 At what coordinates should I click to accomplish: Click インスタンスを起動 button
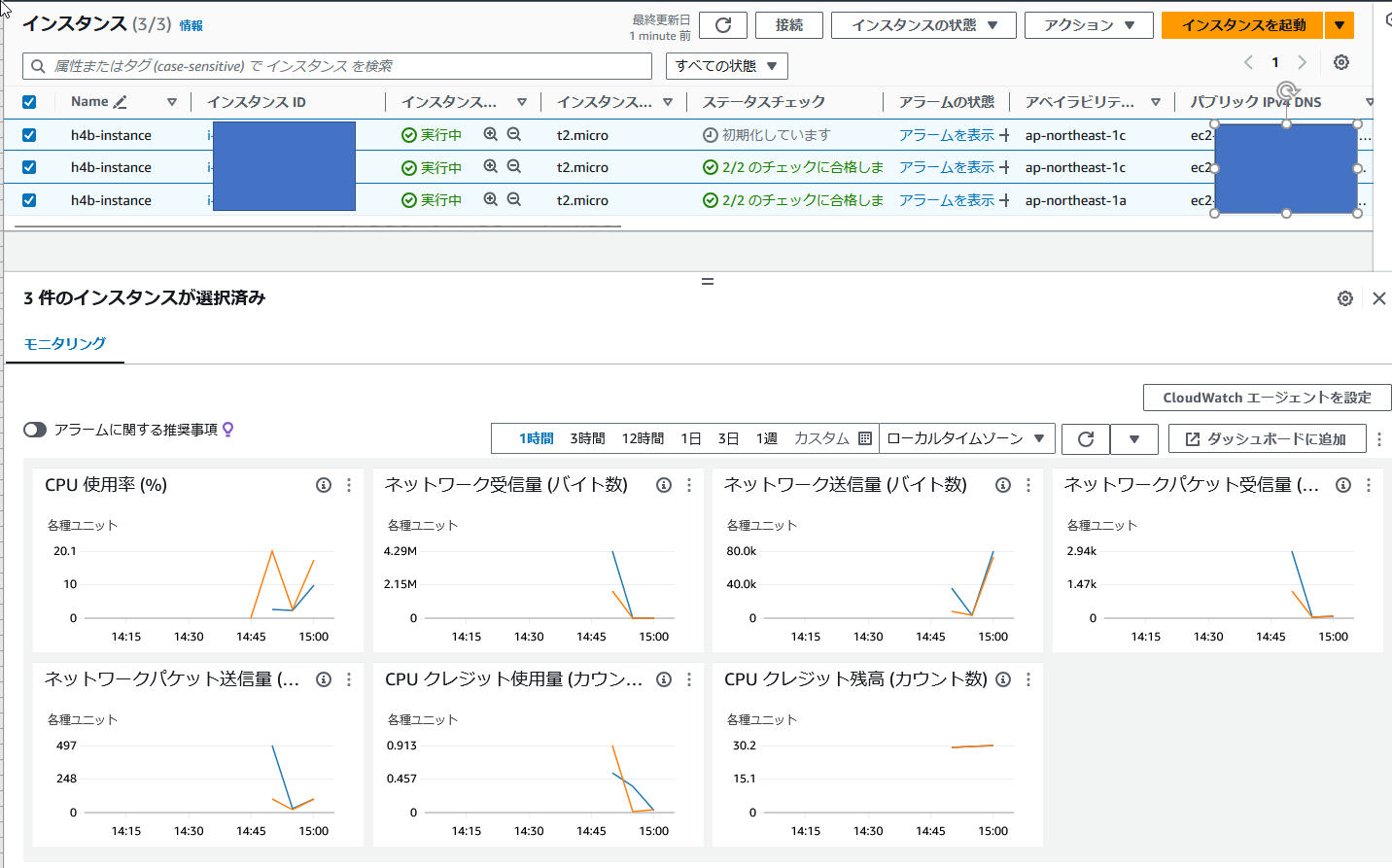point(1243,25)
